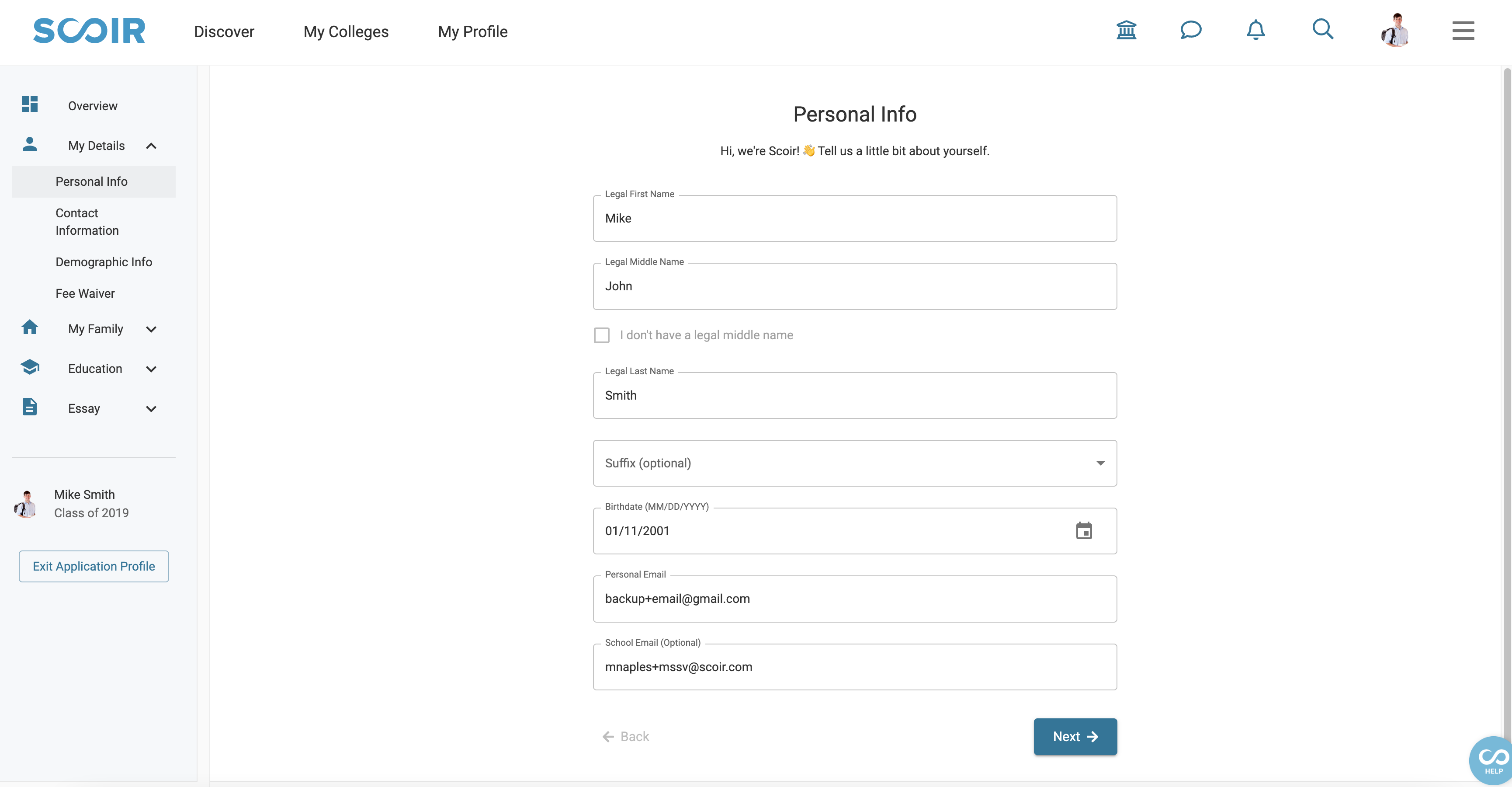
Task: Select Overview in the sidebar
Action: 92,106
